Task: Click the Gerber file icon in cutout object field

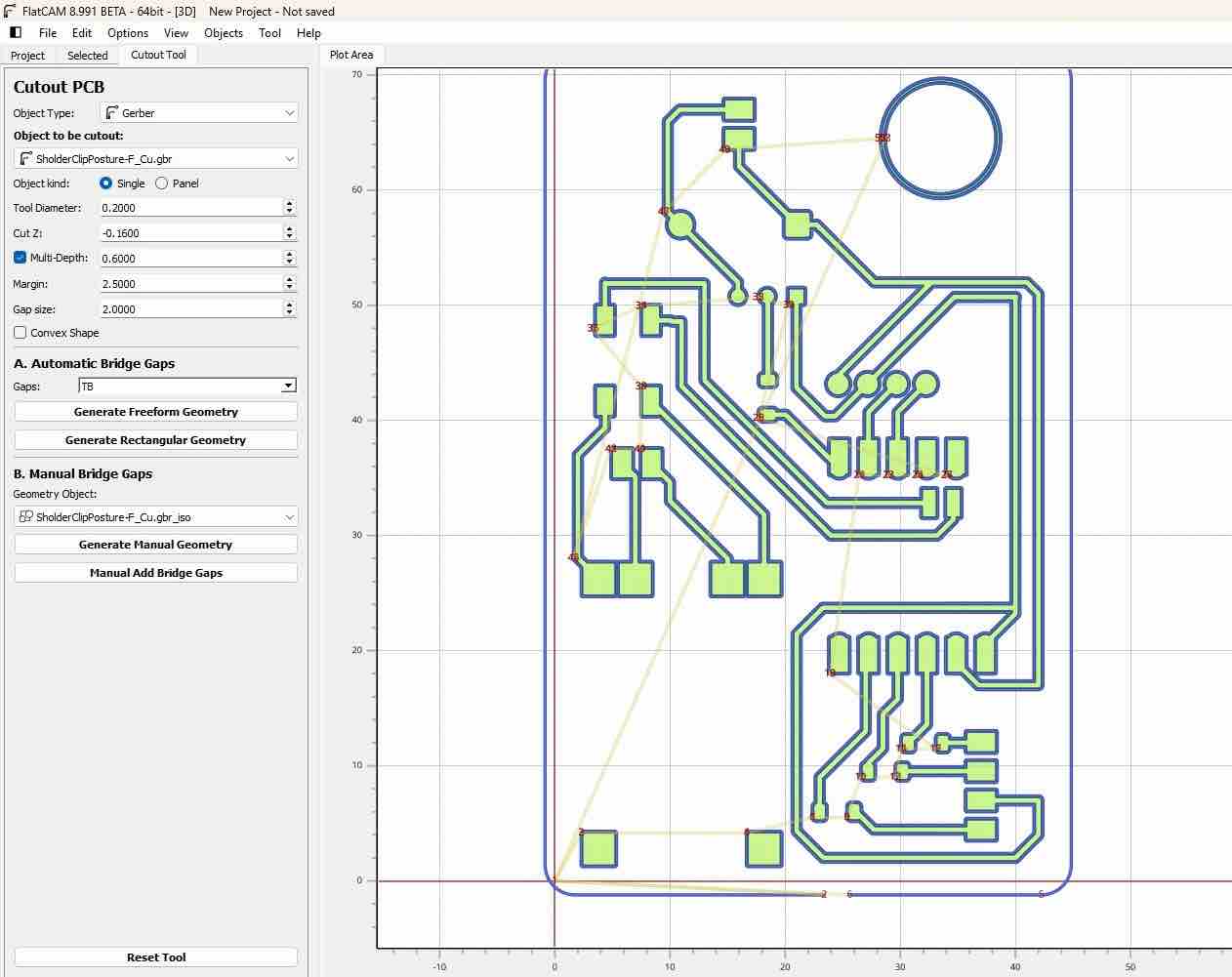Action: pos(26,158)
